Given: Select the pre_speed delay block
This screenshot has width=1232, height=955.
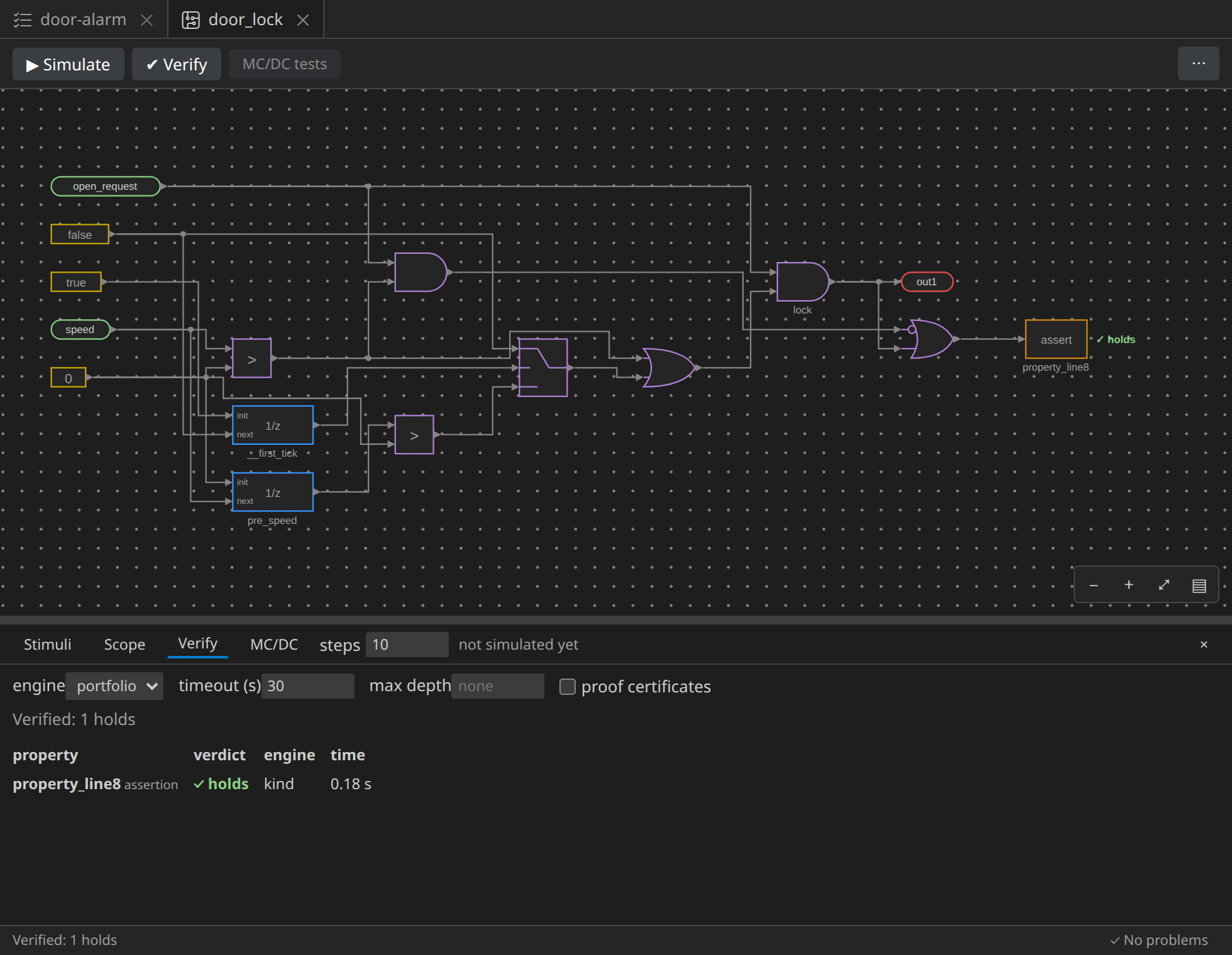Looking at the screenshot, I should (273, 492).
